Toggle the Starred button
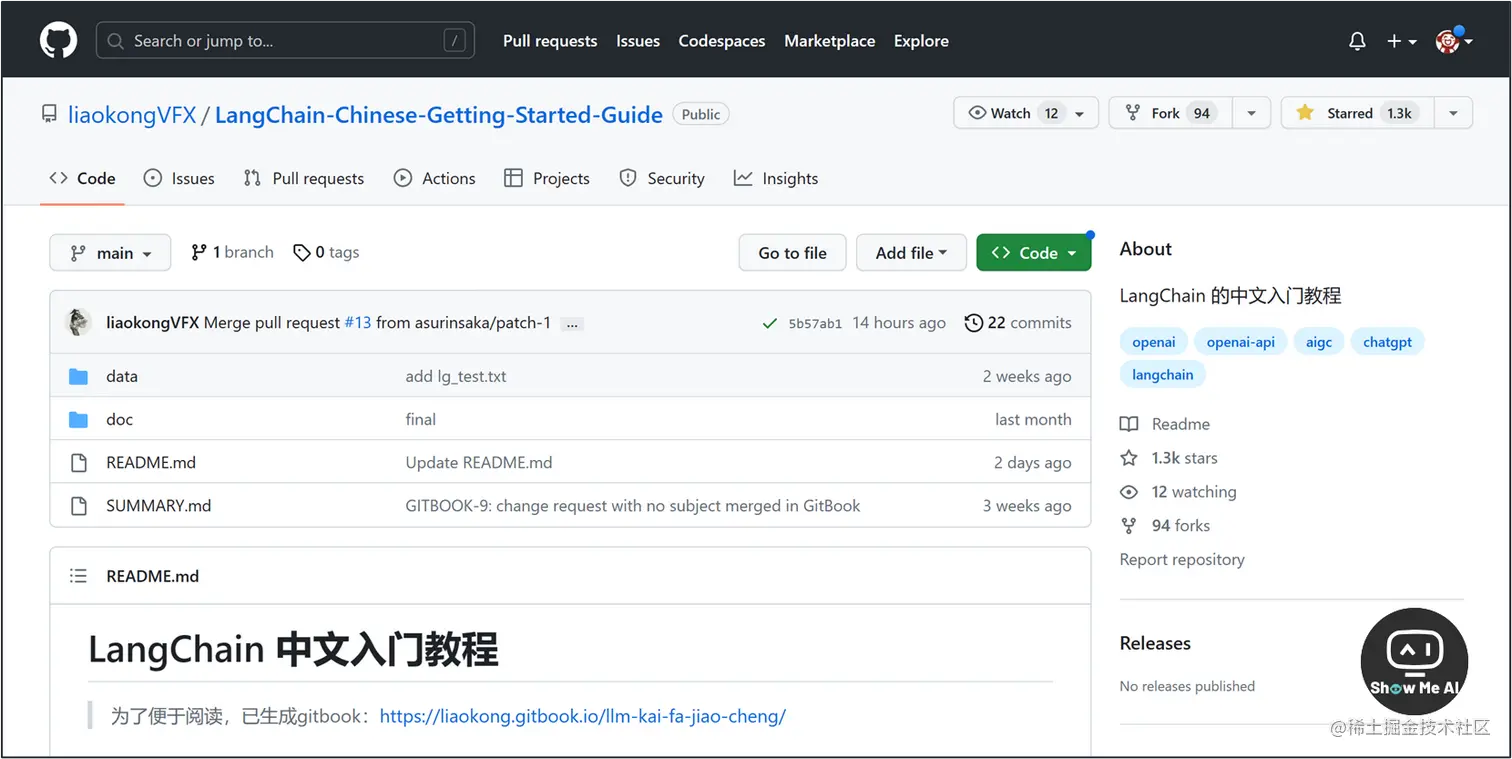 pyautogui.click(x=1358, y=113)
